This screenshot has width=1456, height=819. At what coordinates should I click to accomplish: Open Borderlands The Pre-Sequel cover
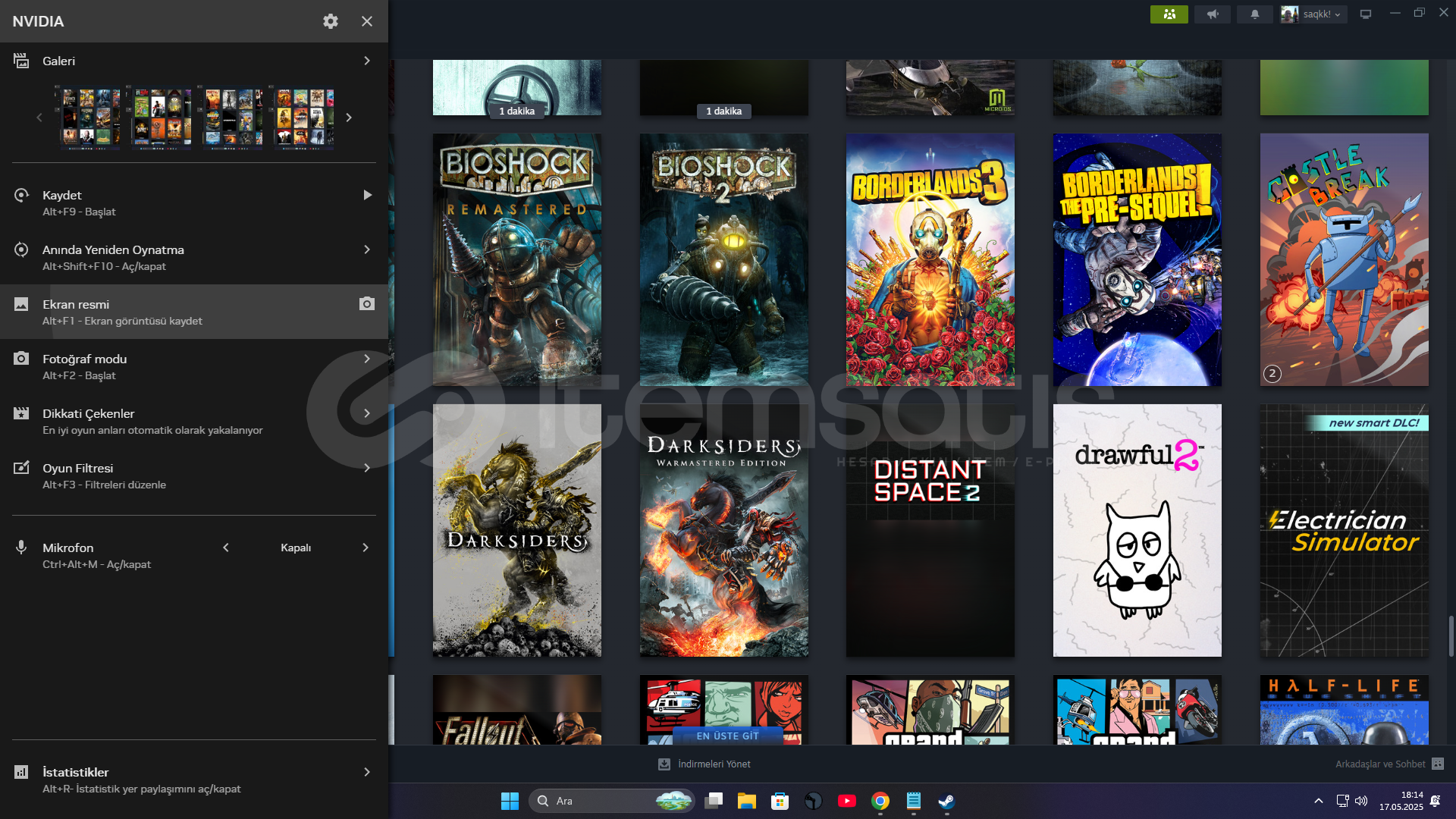coord(1137,260)
